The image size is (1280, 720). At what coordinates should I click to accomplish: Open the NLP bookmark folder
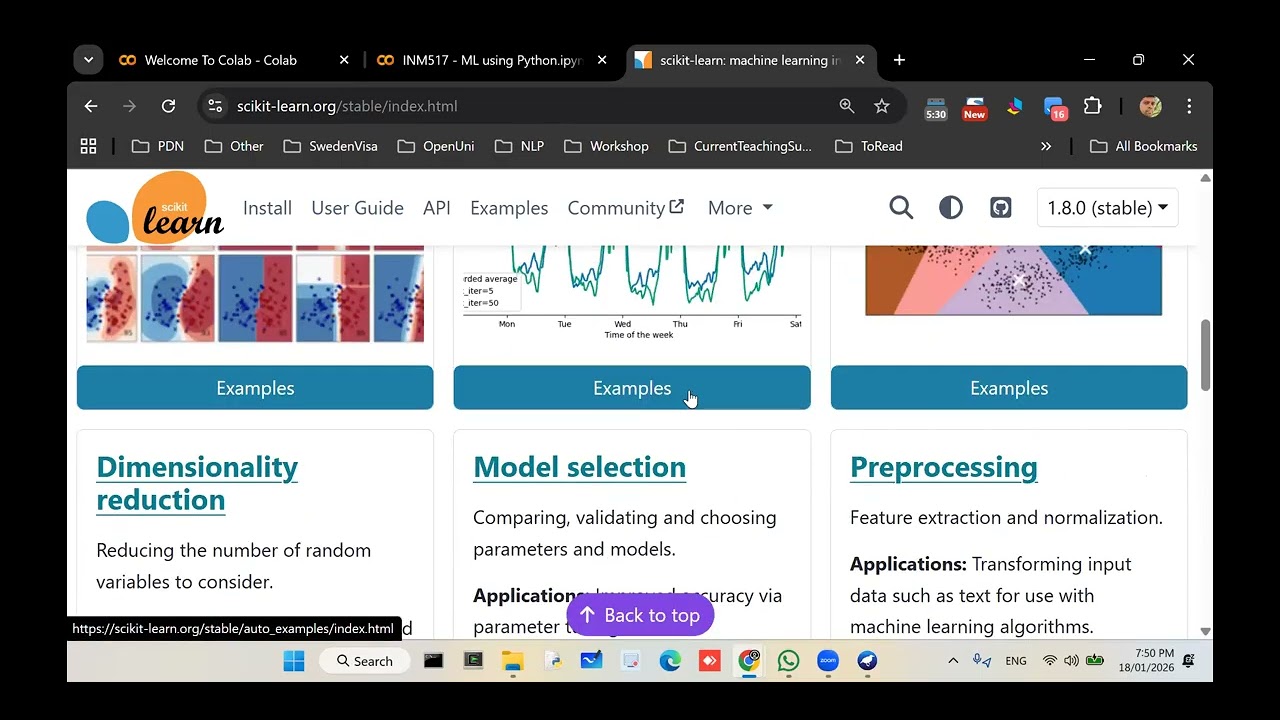click(x=520, y=146)
